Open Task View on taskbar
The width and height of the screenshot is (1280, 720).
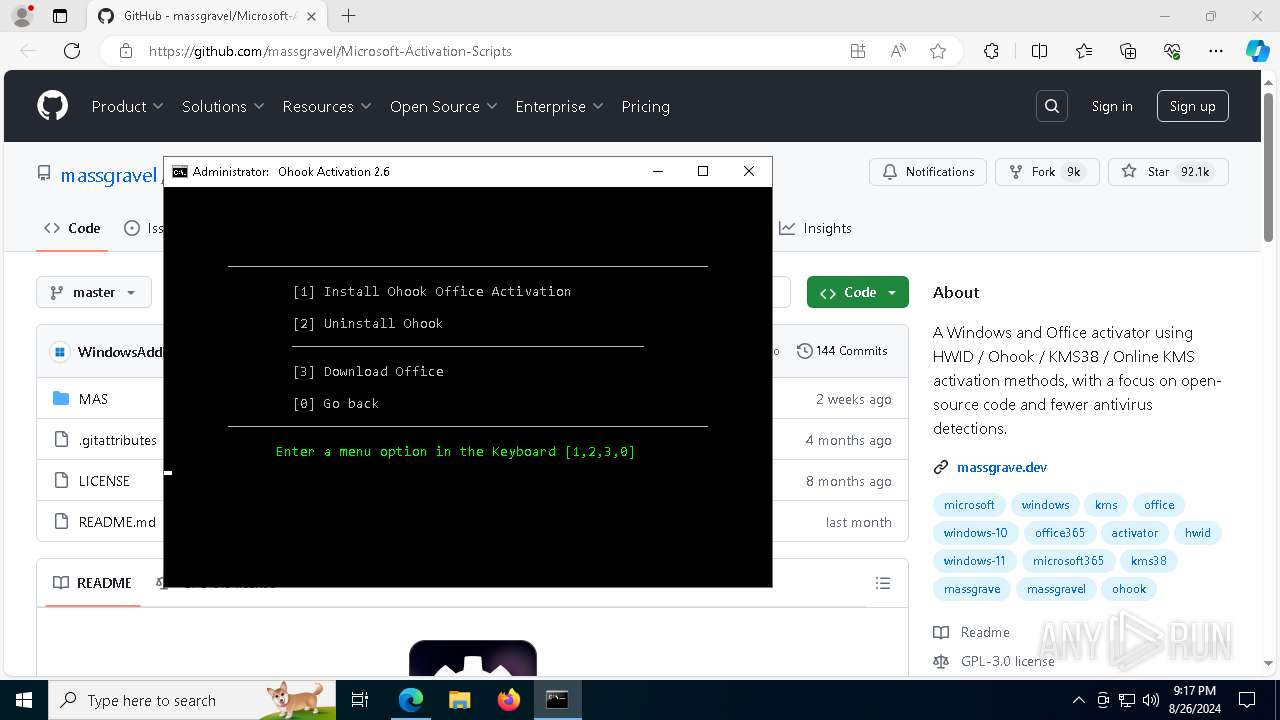(x=361, y=700)
